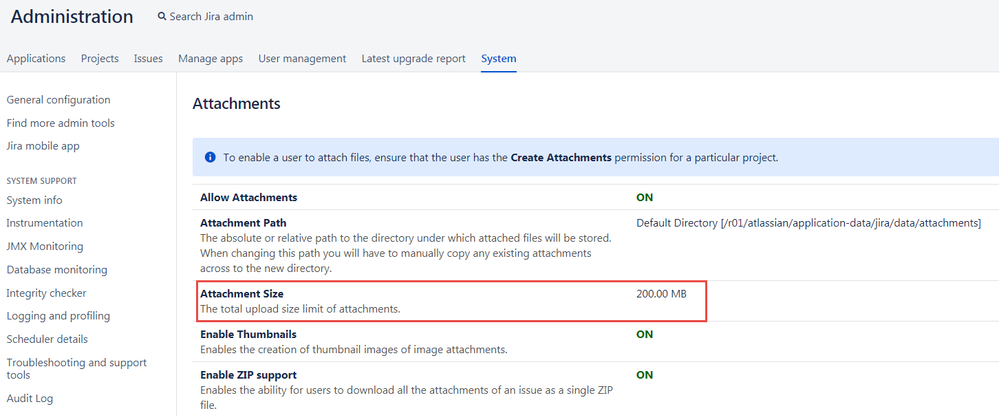The width and height of the screenshot is (999, 416).
Task: Click the single ZIP file description text
Action: [406, 397]
